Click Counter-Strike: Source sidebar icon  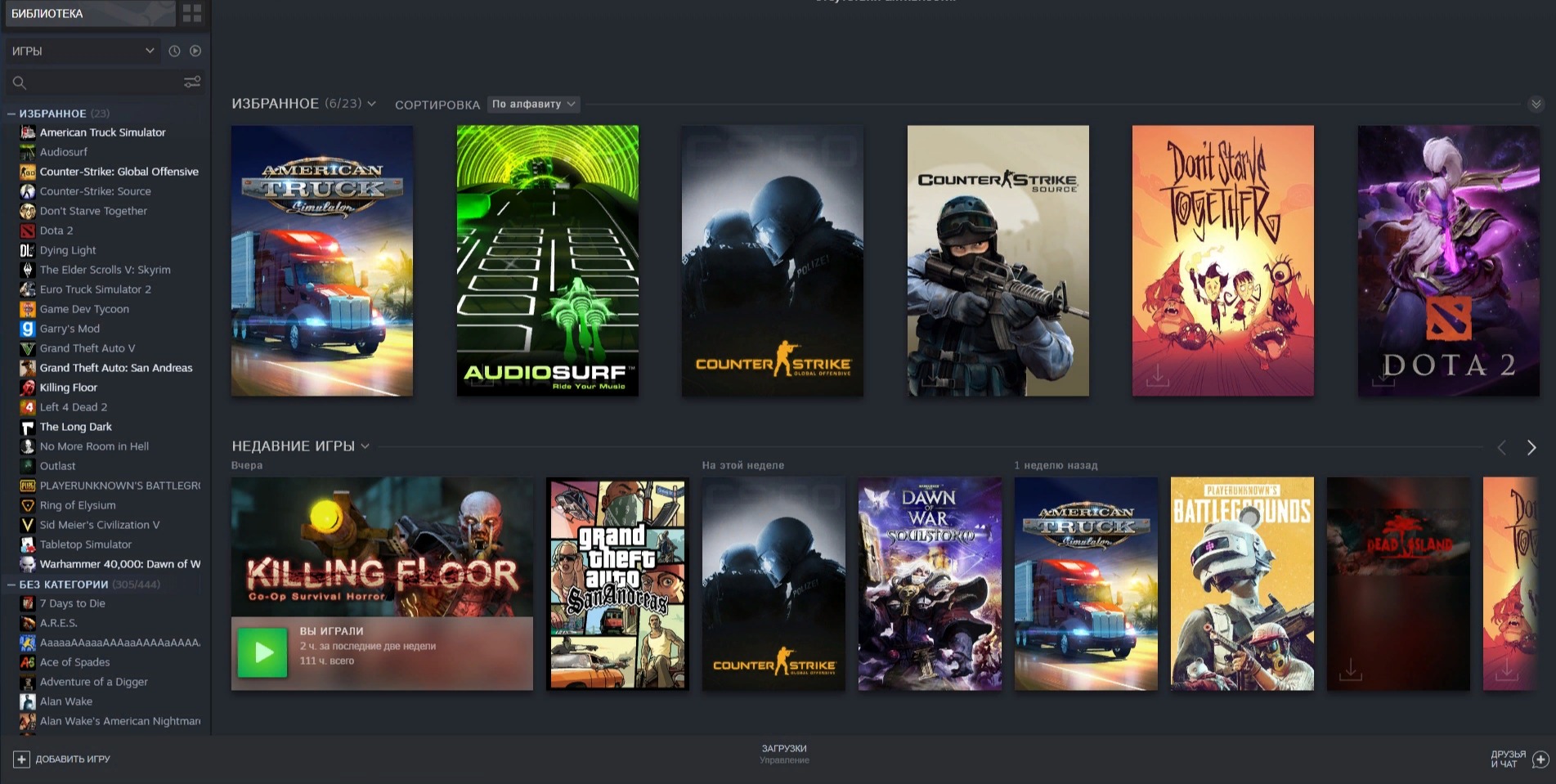(x=28, y=191)
